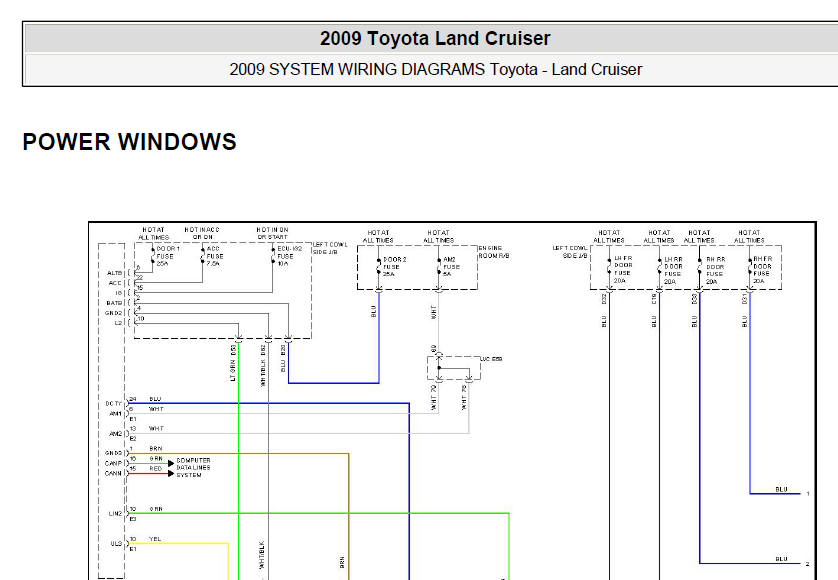
Task: Click the "2009 Toyota Land Cruiser" title
Action: pyautogui.click(x=435, y=38)
